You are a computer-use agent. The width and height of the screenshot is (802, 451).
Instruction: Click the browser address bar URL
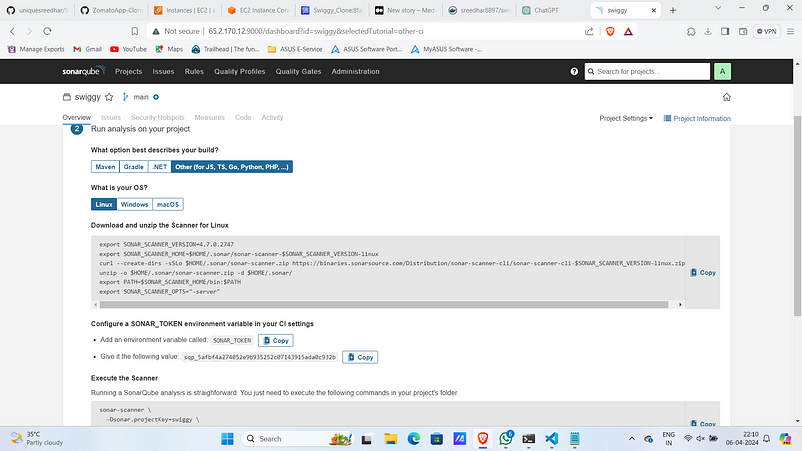click(316, 31)
